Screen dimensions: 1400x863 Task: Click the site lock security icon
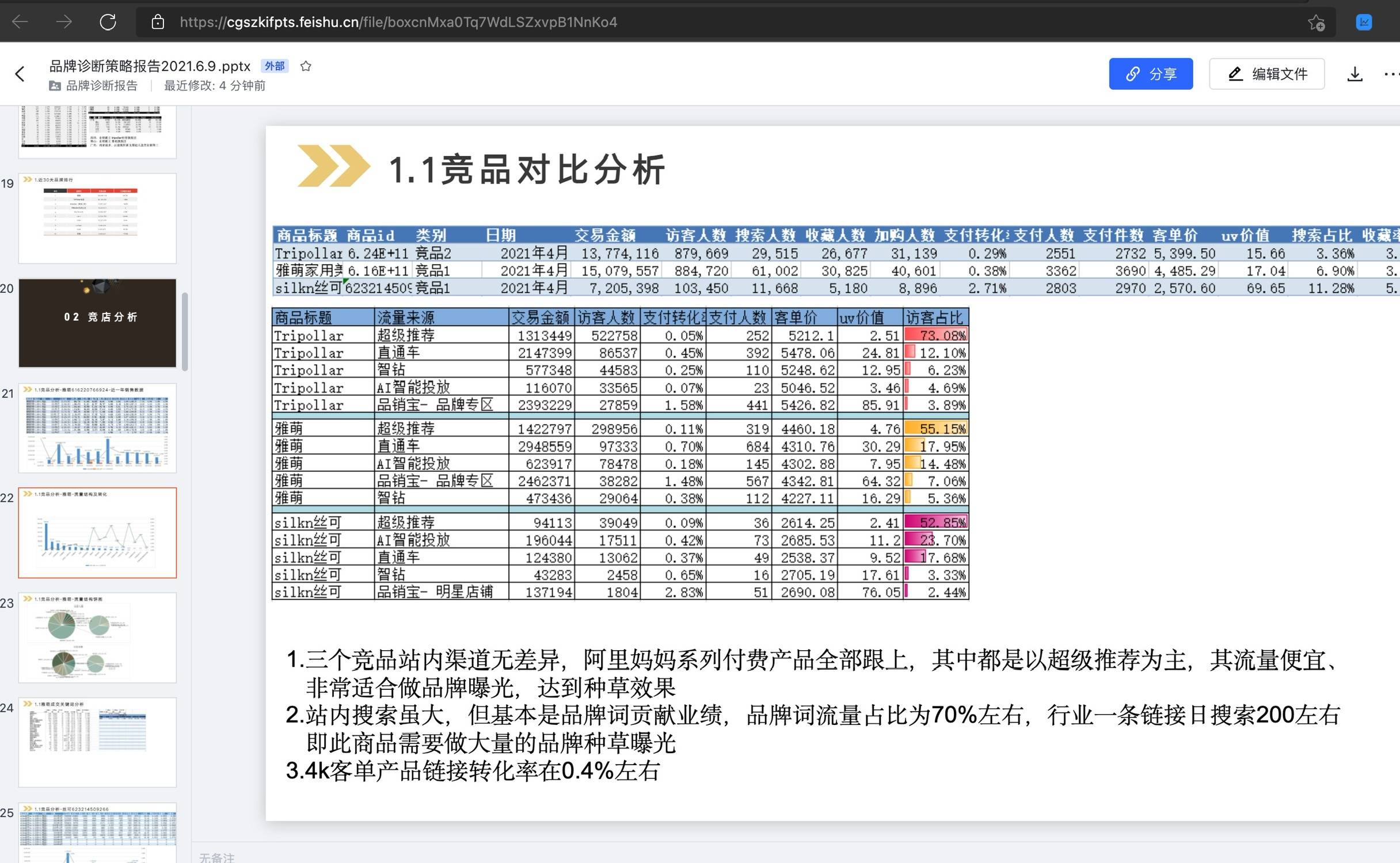pos(158,22)
